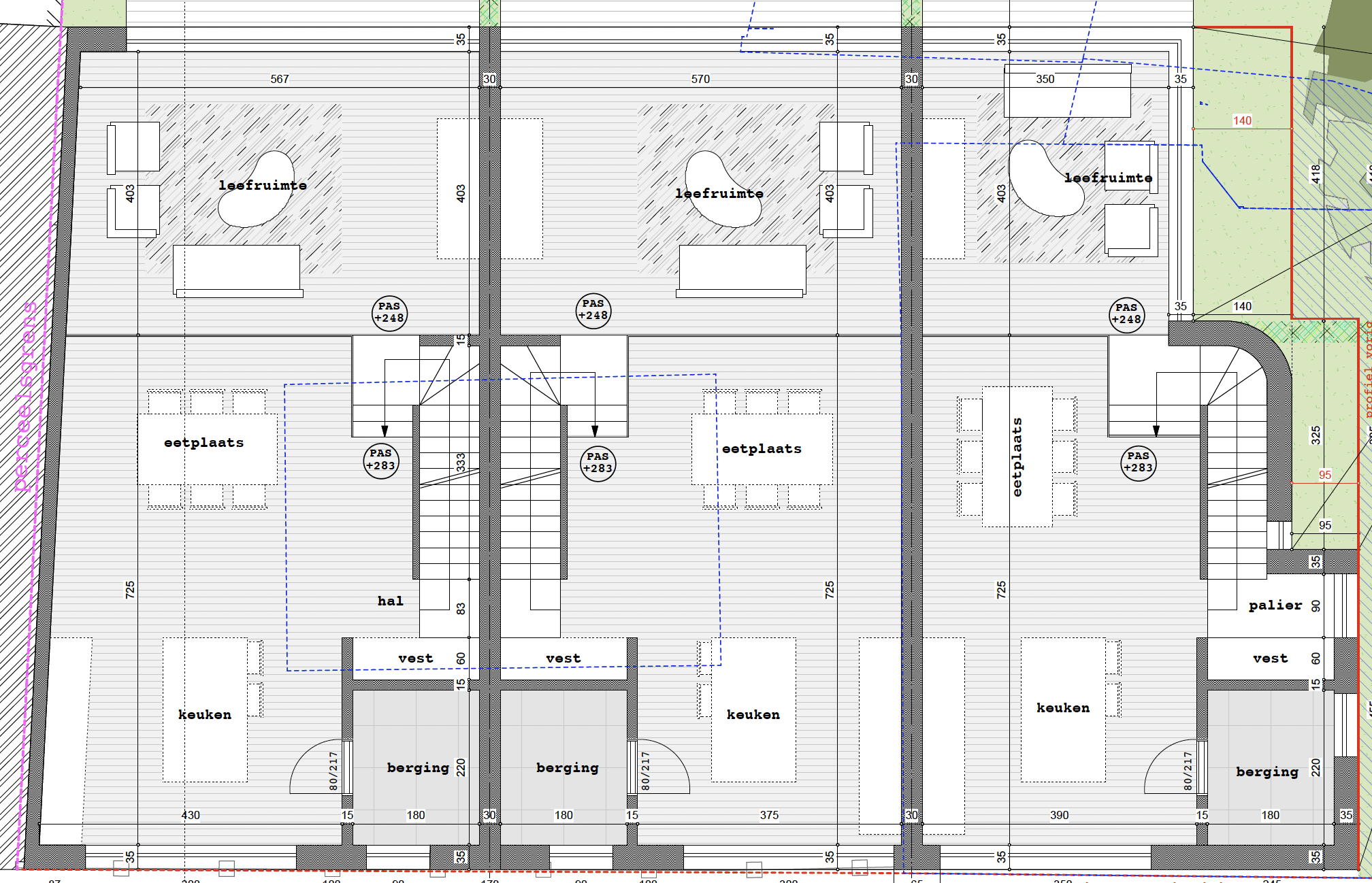The height and width of the screenshot is (883, 1372).
Task: Click the stair arrowhead in right unit
Action: (1156, 431)
